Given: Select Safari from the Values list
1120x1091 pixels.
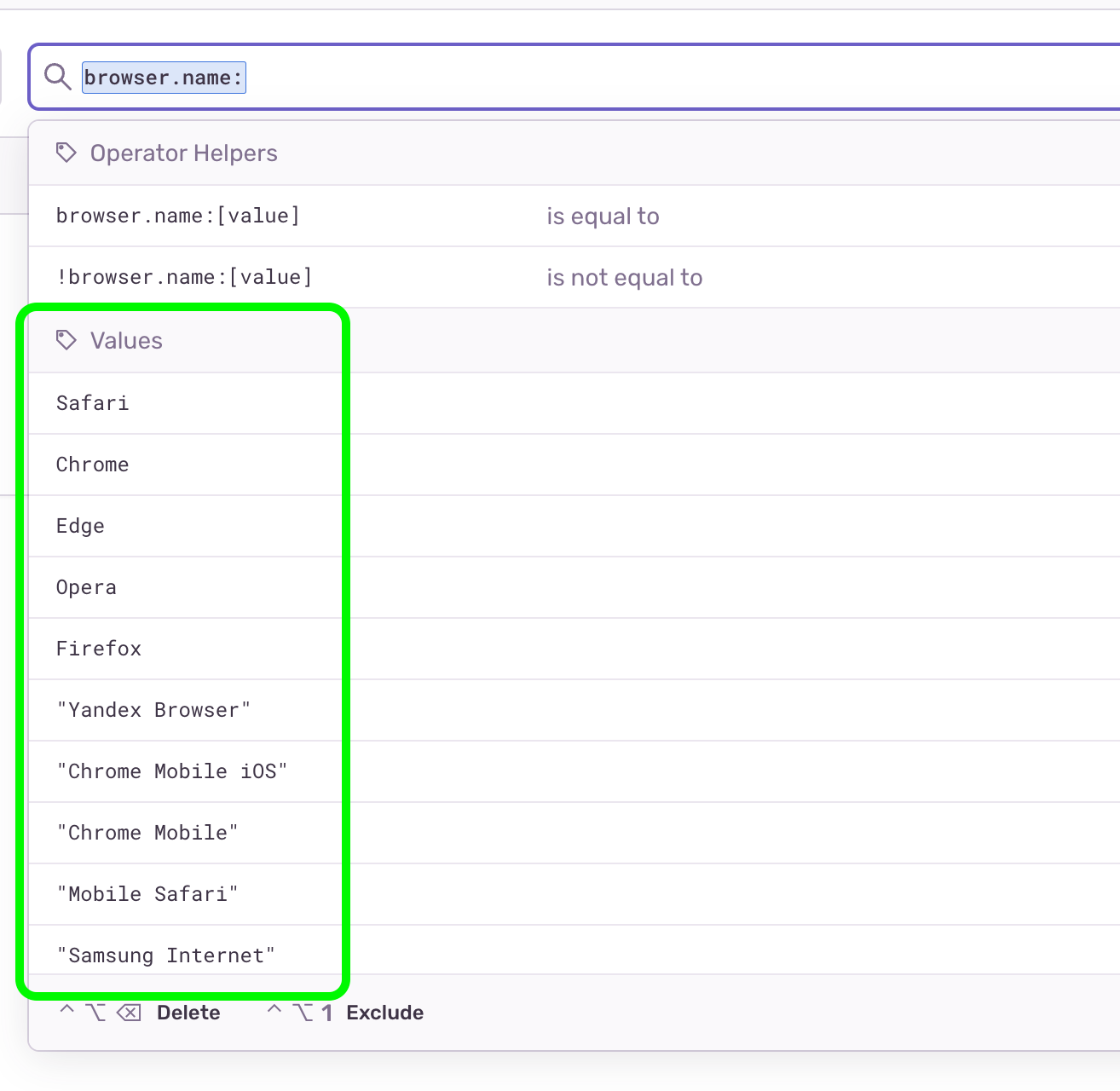Looking at the screenshot, I should (x=93, y=402).
